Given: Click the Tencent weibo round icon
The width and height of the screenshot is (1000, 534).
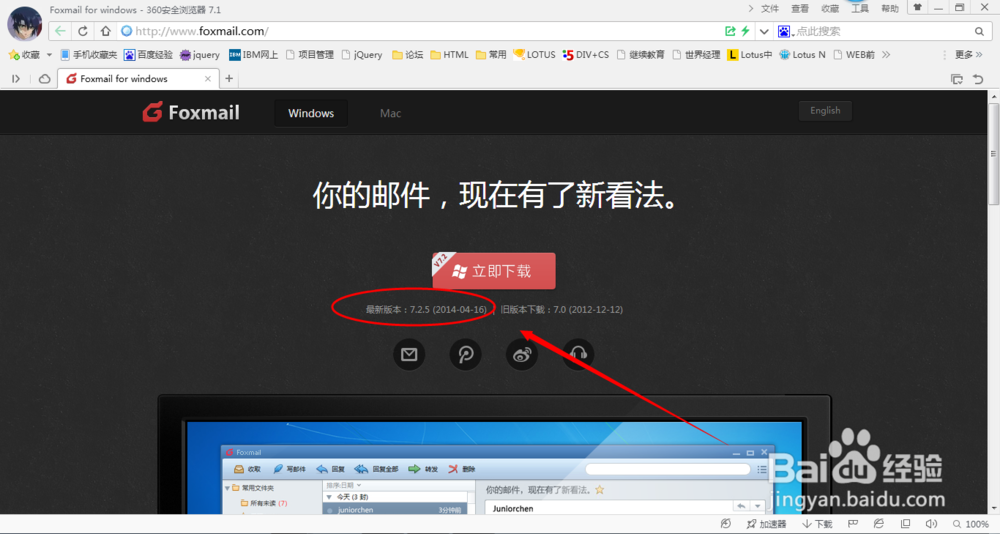Looking at the screenshot, I should tap(466, 354).
